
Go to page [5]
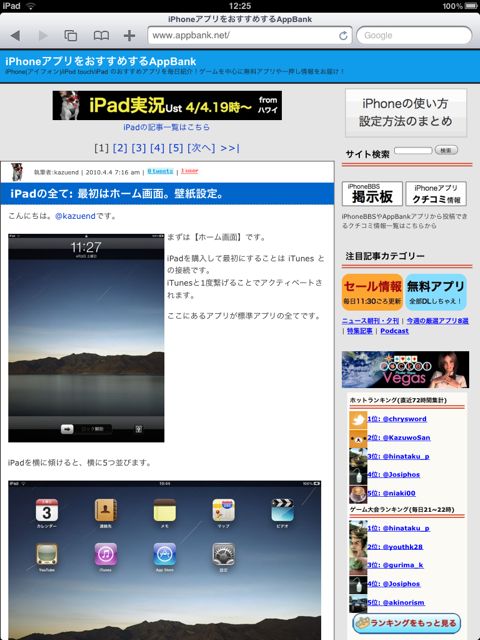coord(176,148)
